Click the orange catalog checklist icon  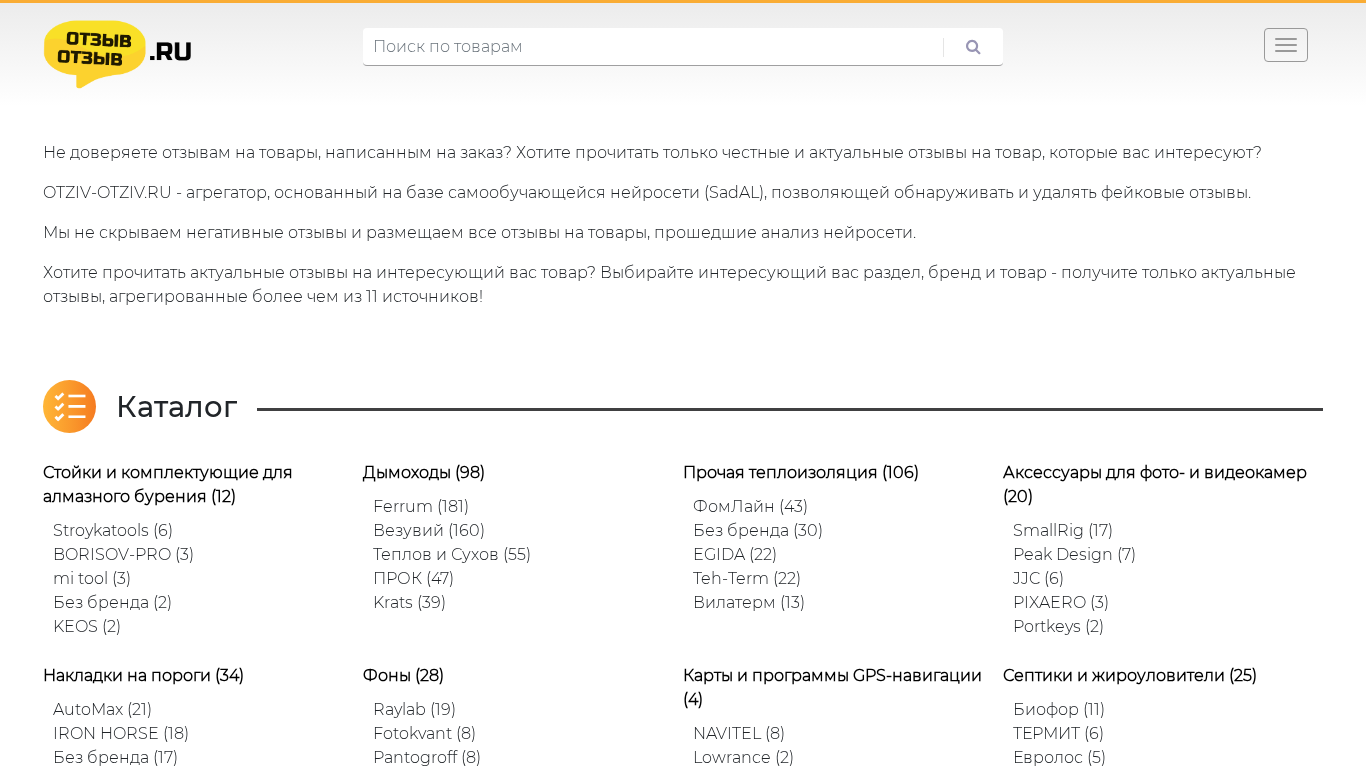[69, 406]
